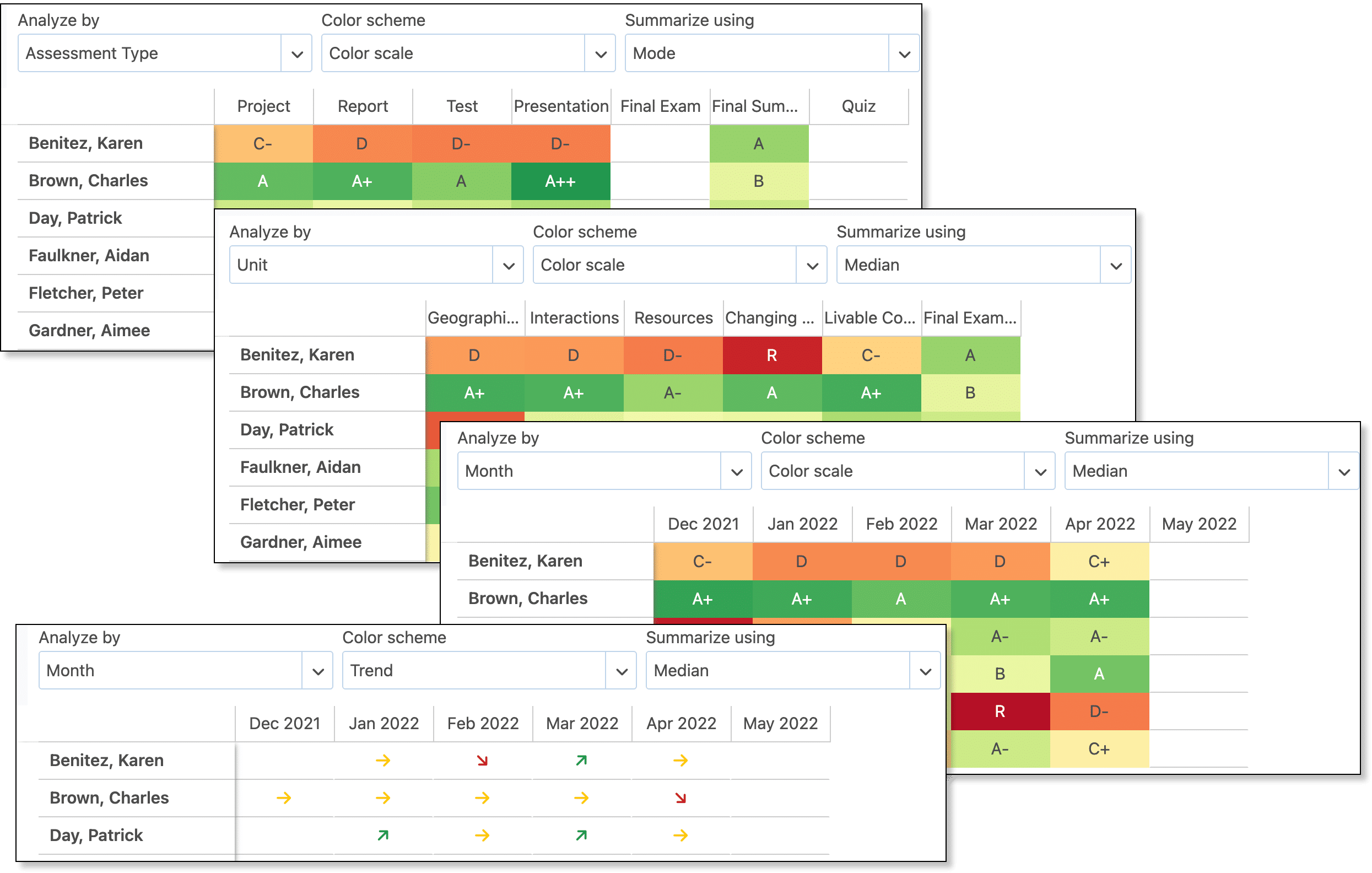1372x873 pixels.
Task: Click Patrick Day's green up arrow in Jan 2022
Action: [383, 836]
